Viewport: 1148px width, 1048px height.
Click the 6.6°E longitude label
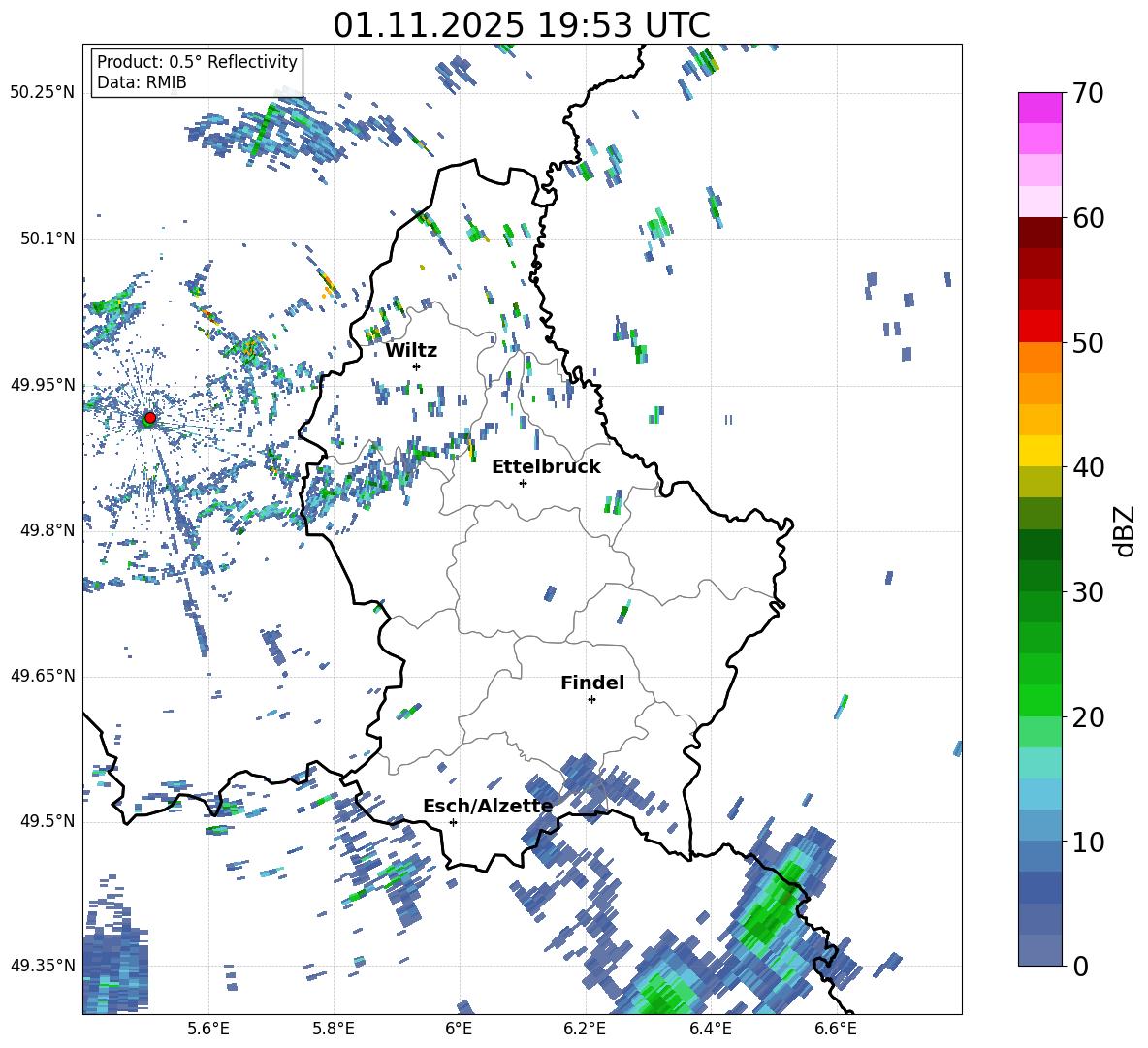click(x=836, y=1029)
